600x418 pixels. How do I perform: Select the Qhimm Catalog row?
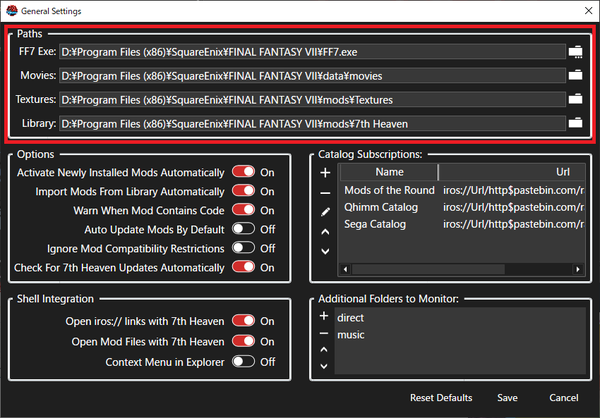point(381,207)
